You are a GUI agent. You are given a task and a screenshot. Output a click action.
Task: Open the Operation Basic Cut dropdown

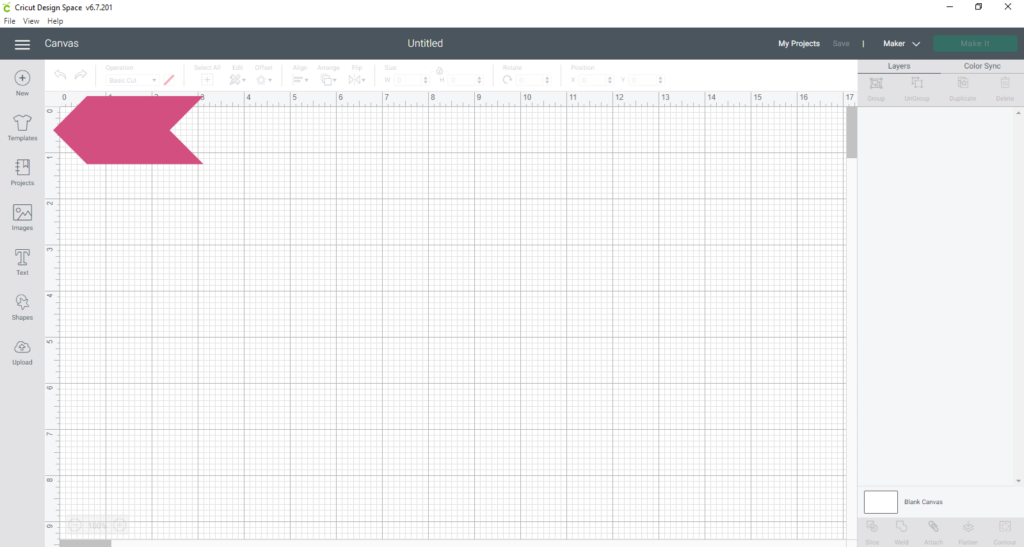click(x=132, y=80)
